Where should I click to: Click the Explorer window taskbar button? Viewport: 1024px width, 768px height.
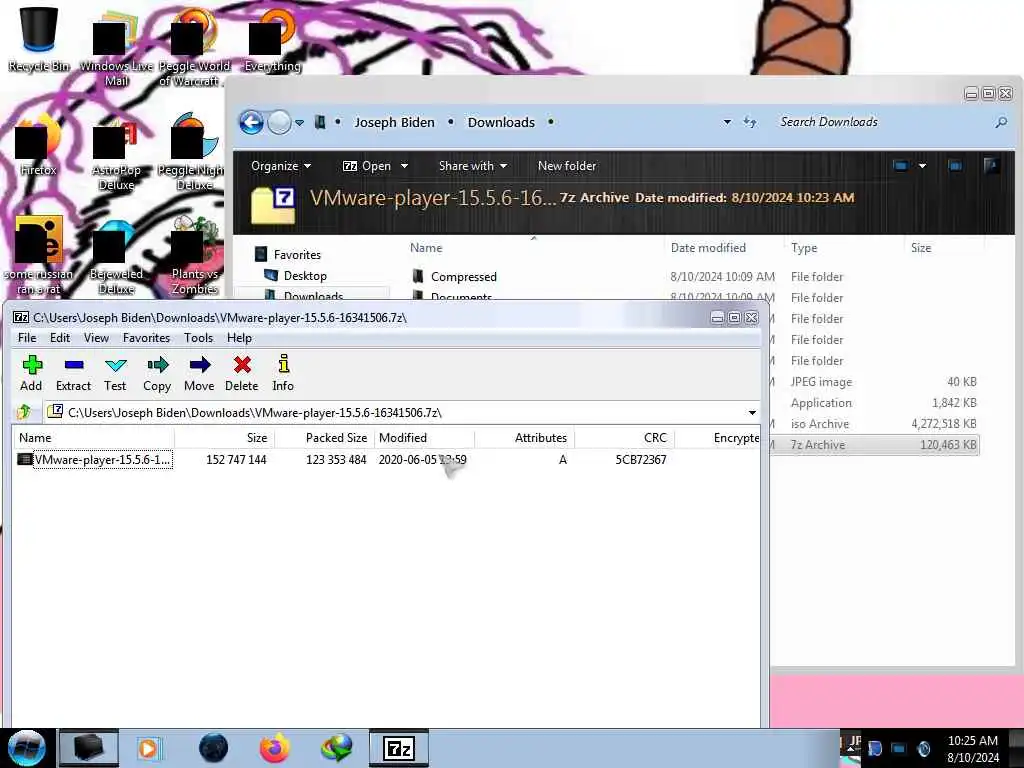[x=89, y=748]
